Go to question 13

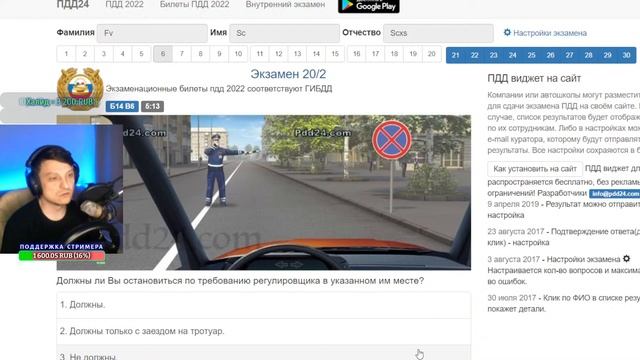297,54
